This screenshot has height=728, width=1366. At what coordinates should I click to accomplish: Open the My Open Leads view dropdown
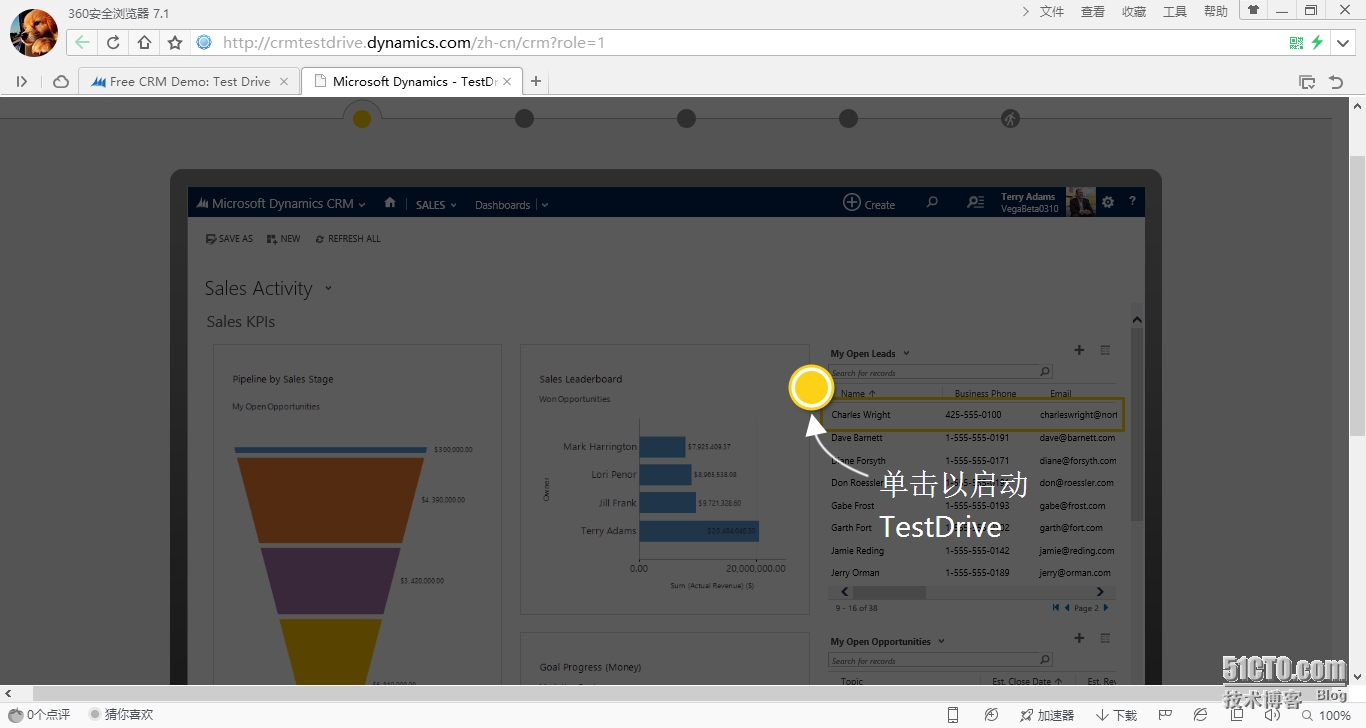[x=907, y=354]
